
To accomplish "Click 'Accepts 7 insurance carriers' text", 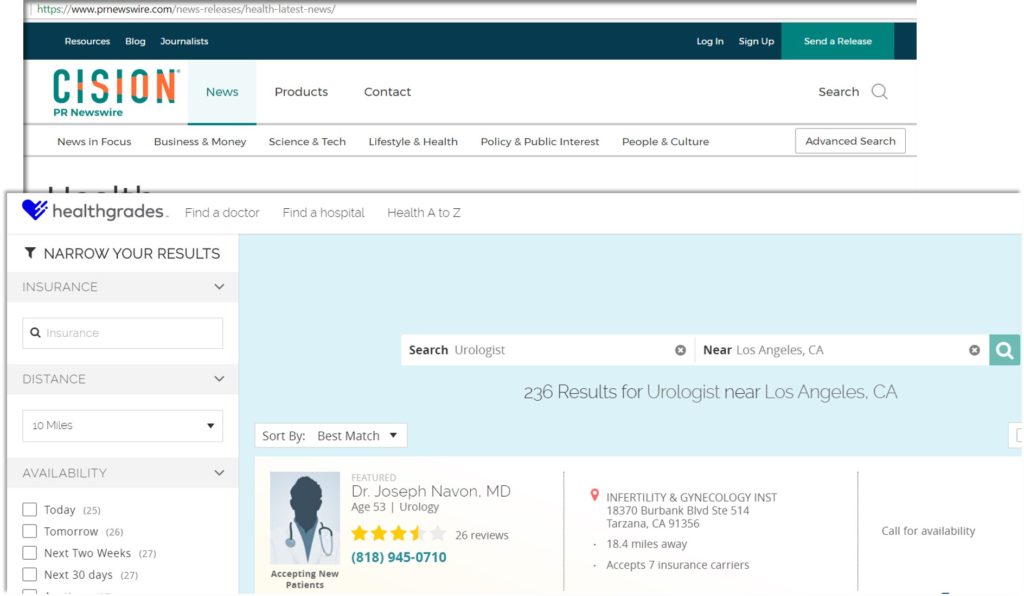I will (678, 565).
